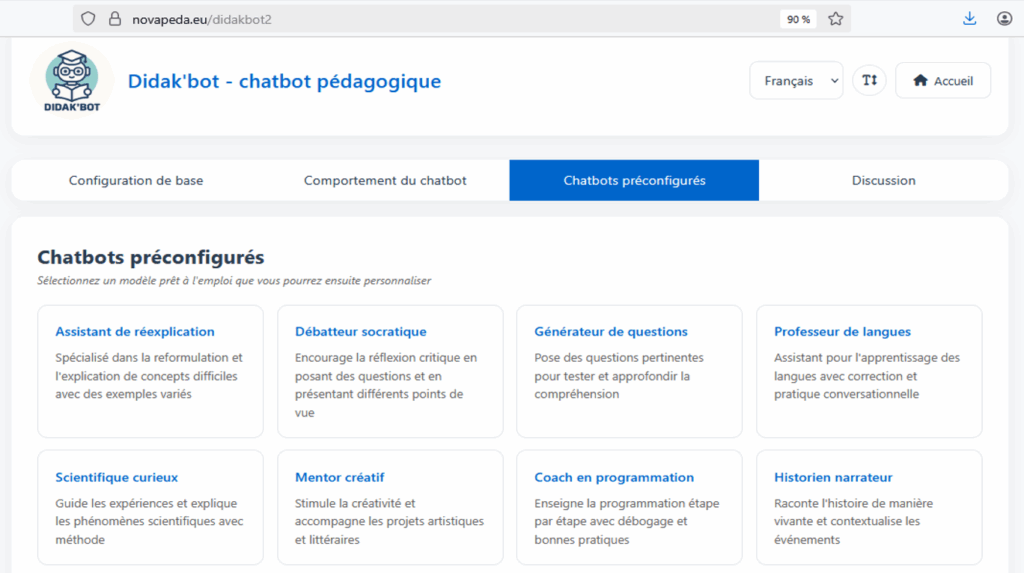Open the browser downloads icon
1024x573 pixels.
tap(969, 19)
